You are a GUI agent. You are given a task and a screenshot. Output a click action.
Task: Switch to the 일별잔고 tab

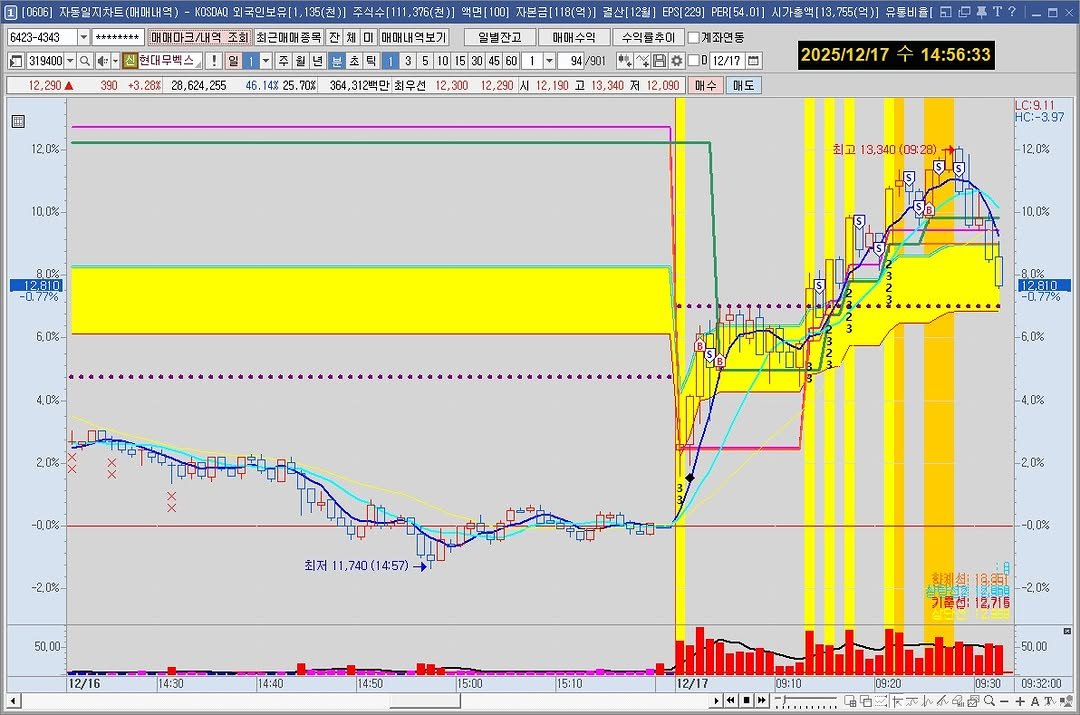point(495,37)
